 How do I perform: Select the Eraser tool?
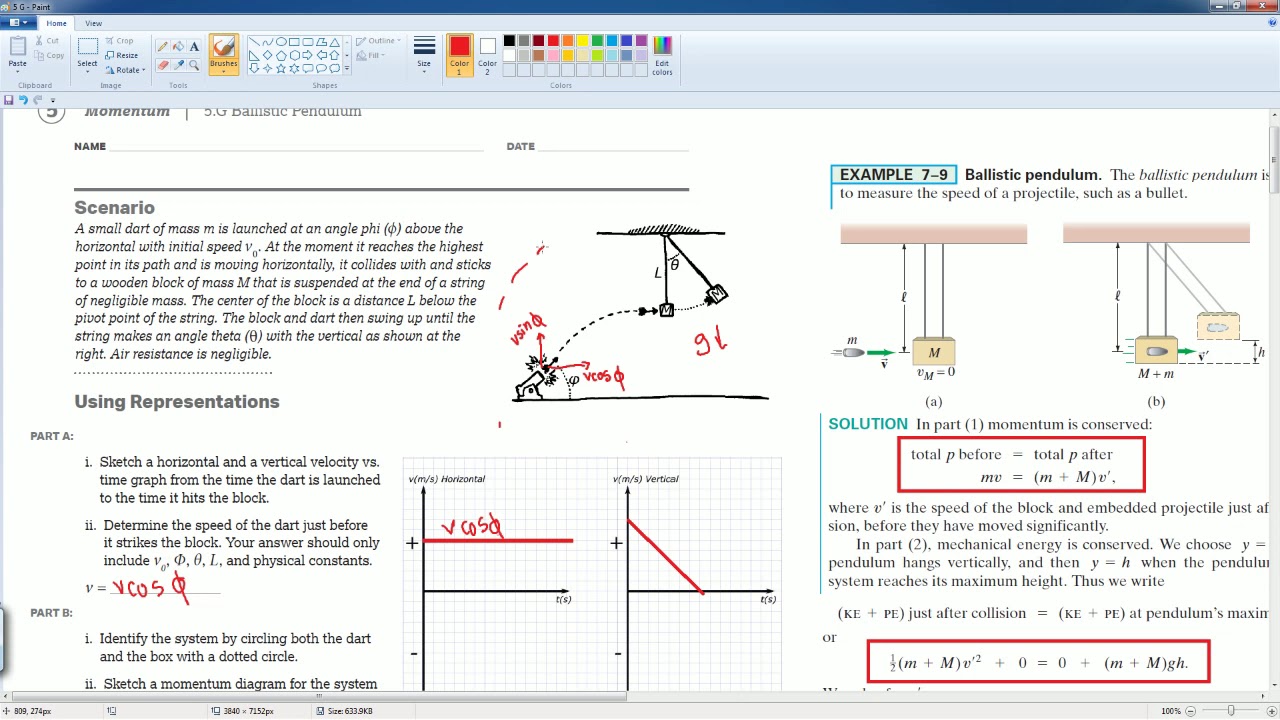[x=162, y=65]
